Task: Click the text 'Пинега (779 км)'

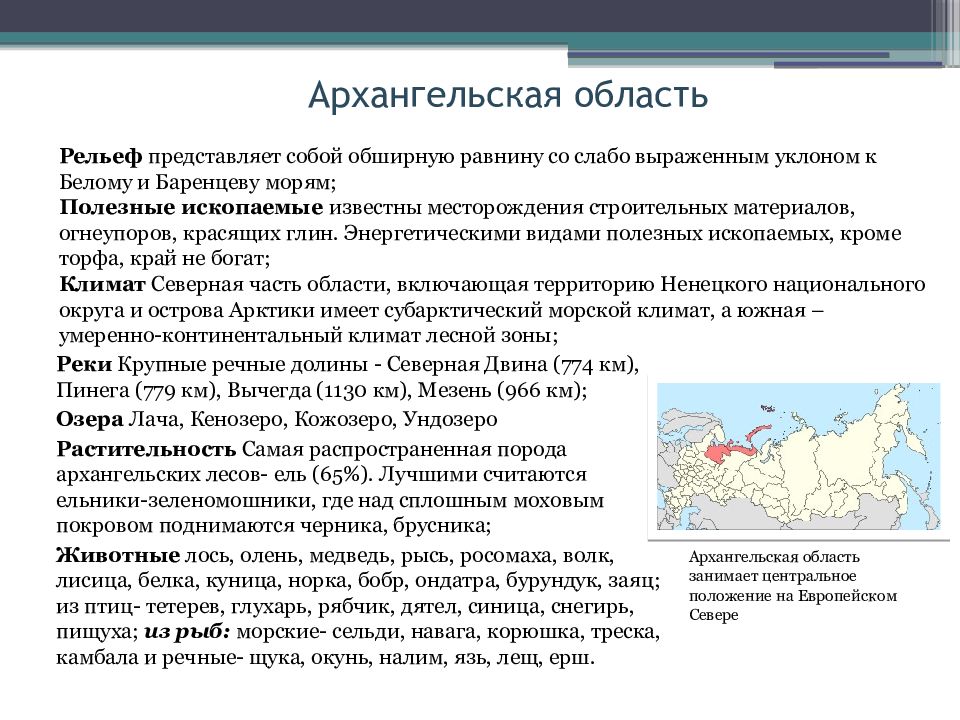Action: point(136,391)
